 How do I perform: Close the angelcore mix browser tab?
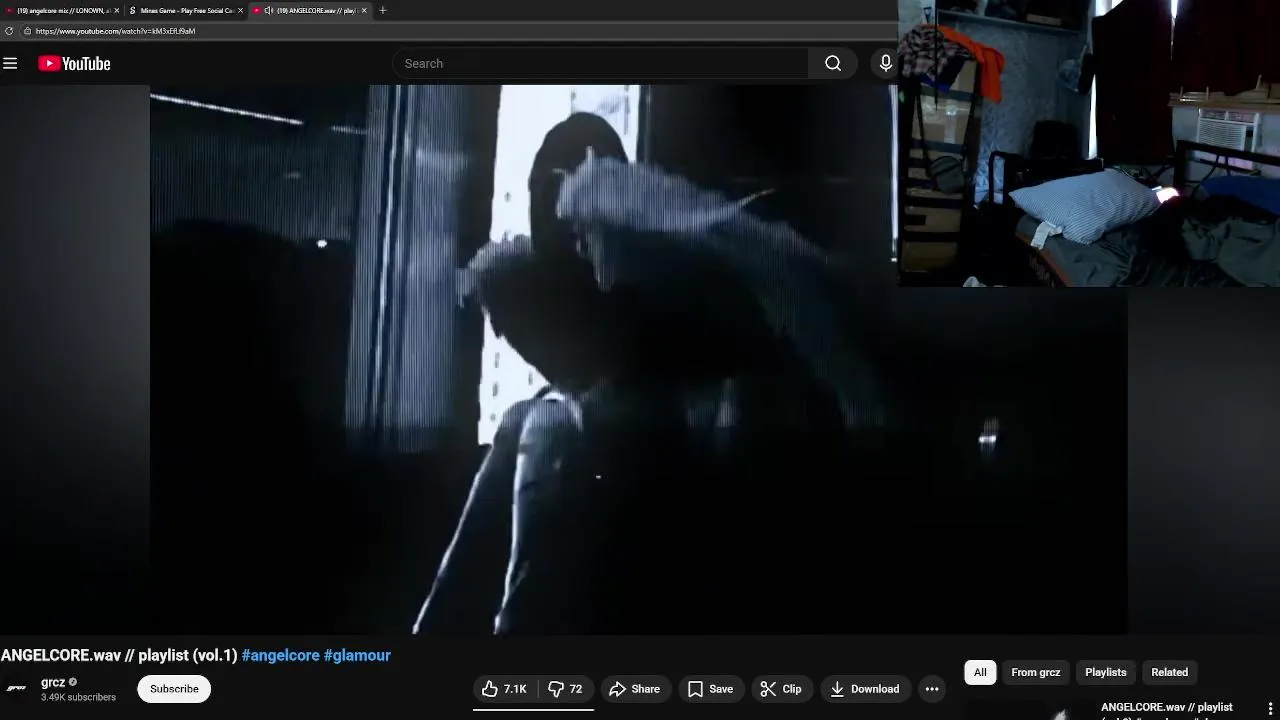coord(116,10)
